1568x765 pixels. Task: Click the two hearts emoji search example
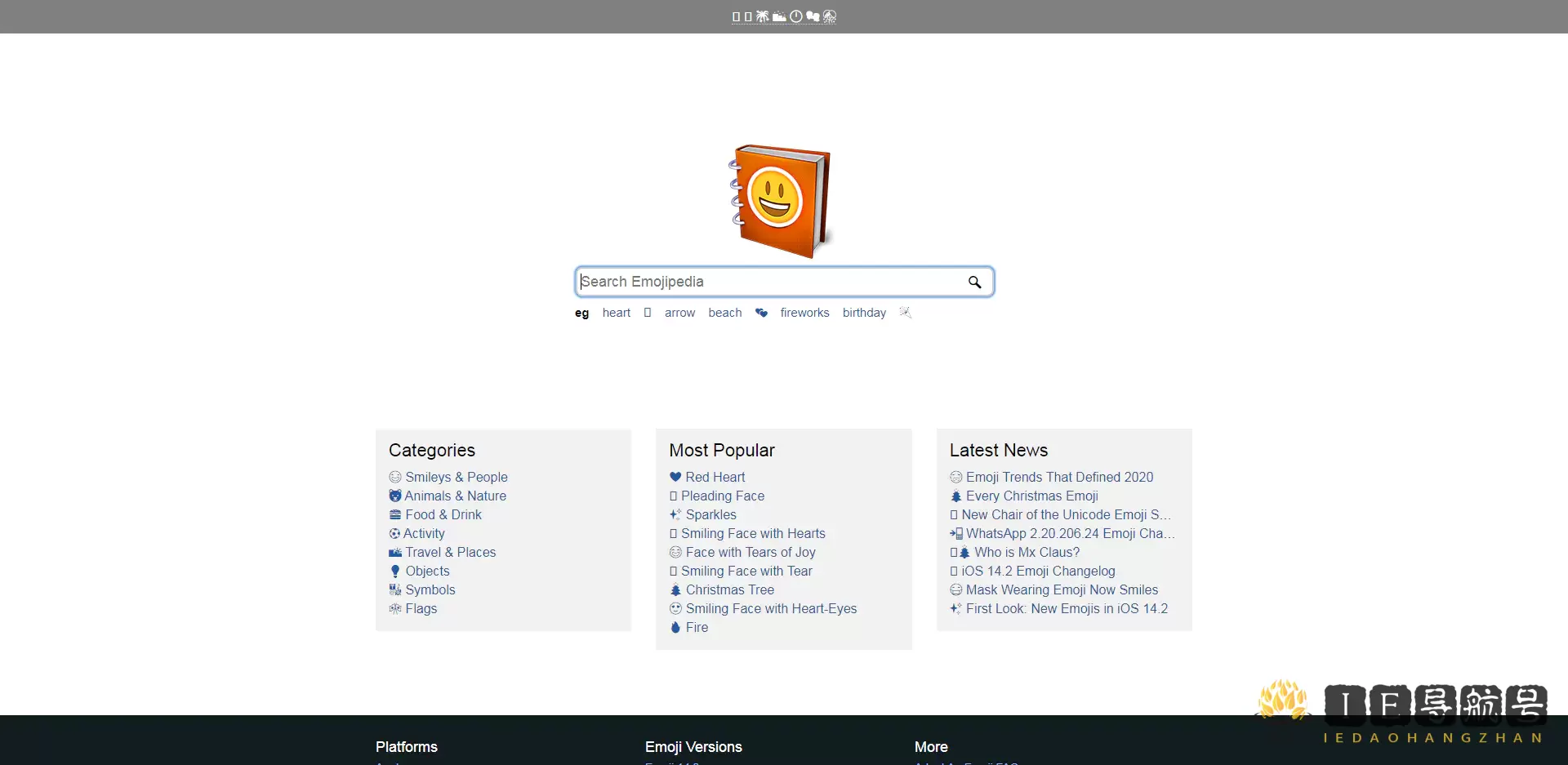pos(761,313)
